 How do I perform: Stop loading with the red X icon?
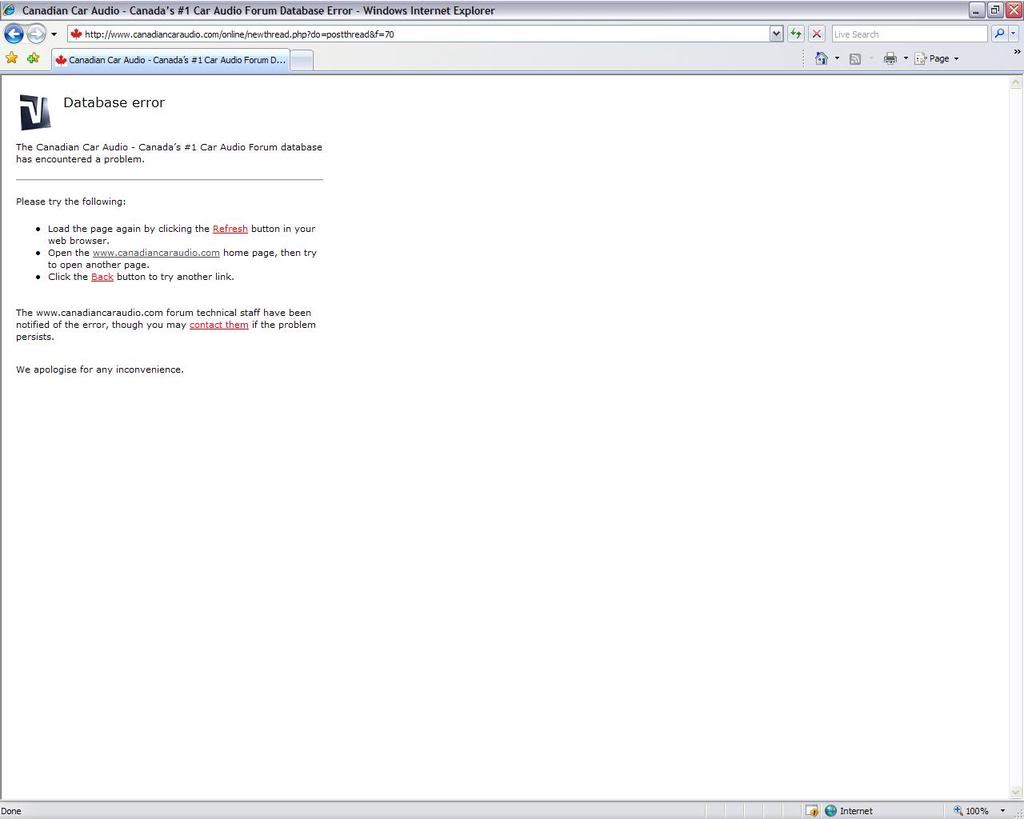[817, 33]
